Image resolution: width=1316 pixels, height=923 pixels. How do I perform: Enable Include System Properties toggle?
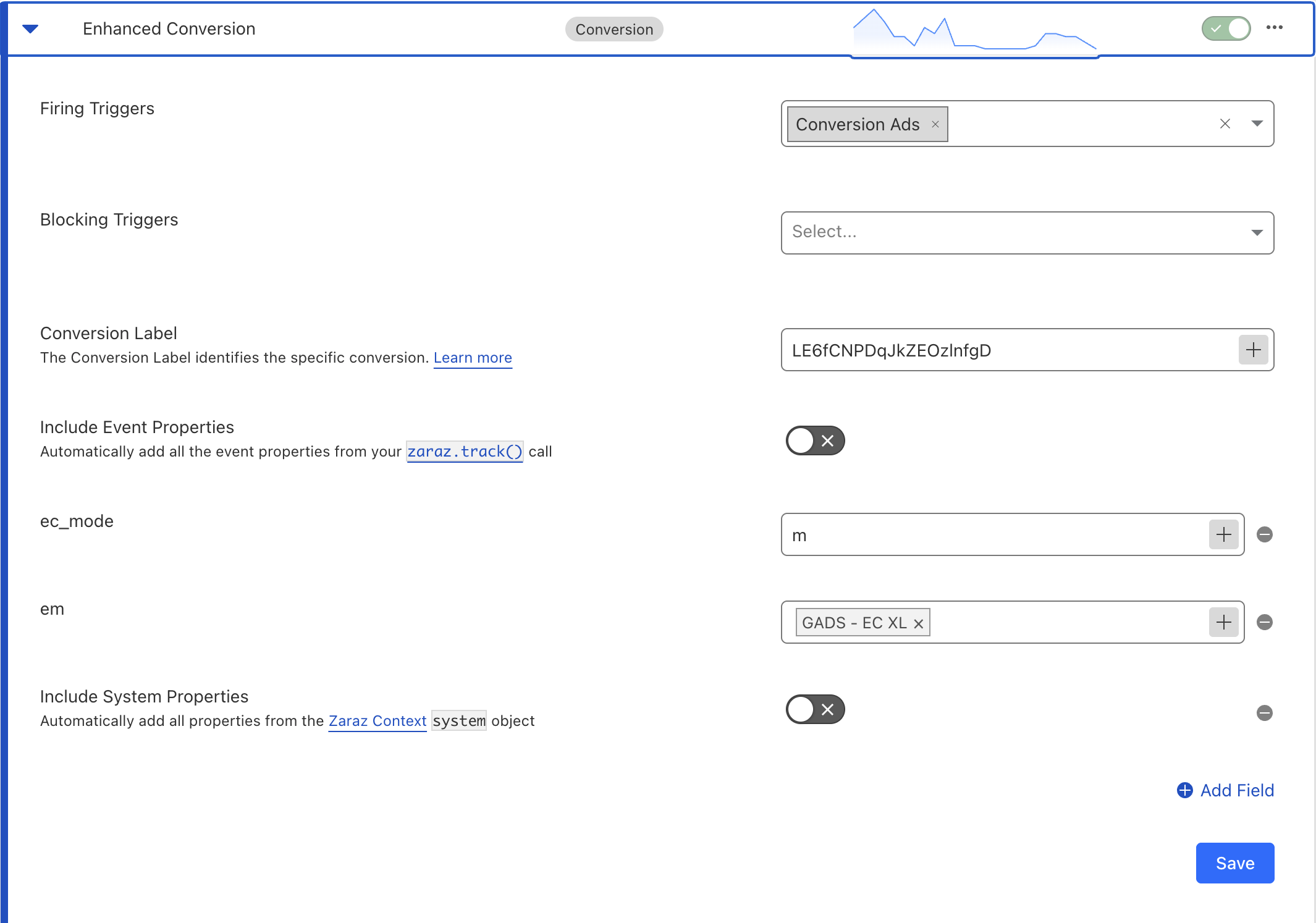click(814, 709)
